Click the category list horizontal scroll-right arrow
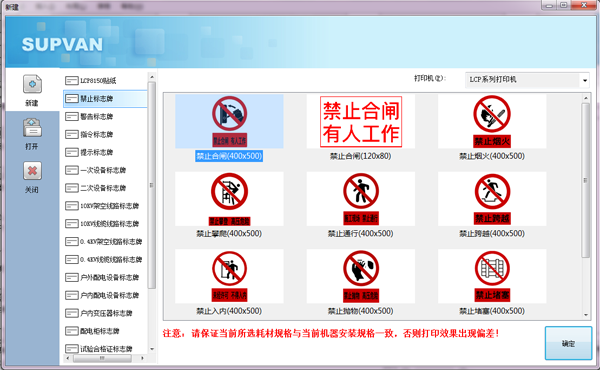Screen dimensions: 600x370 point(142,358)
